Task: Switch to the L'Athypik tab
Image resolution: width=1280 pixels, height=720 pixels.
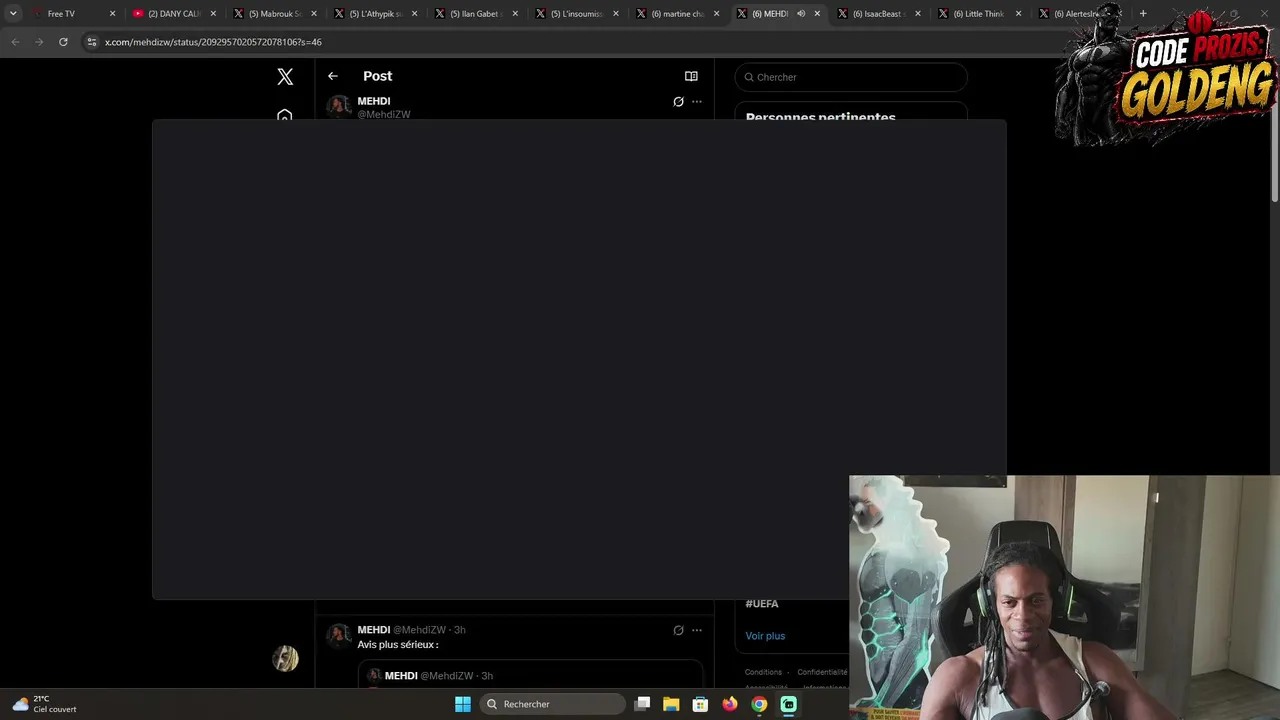Action: pos(375,14)
